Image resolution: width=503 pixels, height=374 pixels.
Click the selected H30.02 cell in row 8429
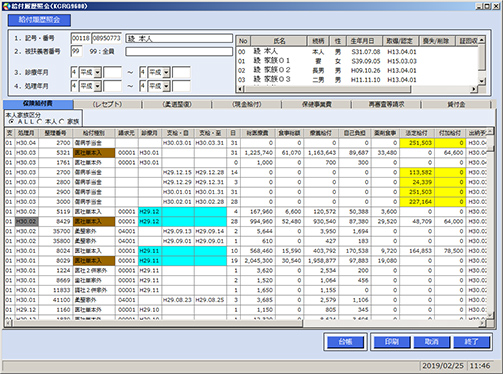(26, 221)
